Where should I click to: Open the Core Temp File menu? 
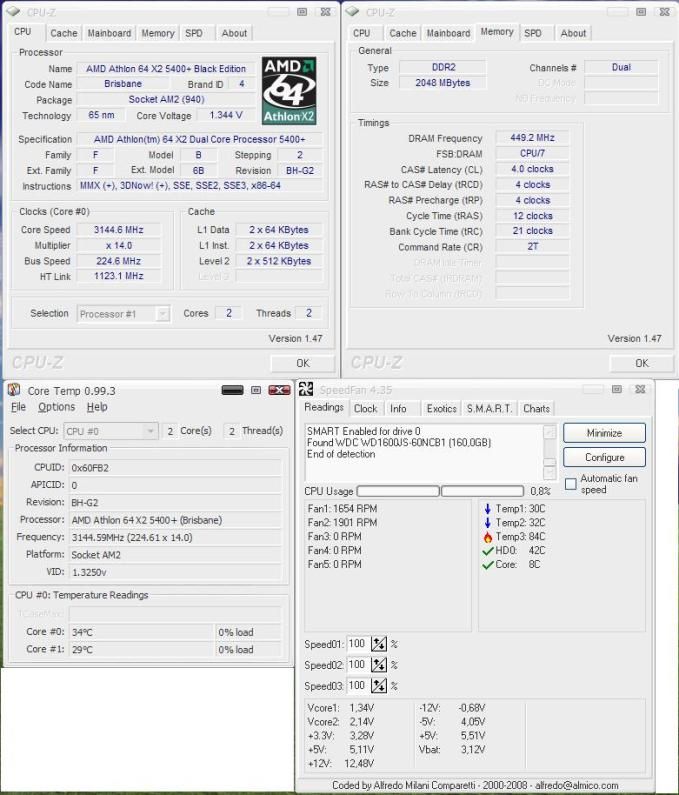[19, 407]
